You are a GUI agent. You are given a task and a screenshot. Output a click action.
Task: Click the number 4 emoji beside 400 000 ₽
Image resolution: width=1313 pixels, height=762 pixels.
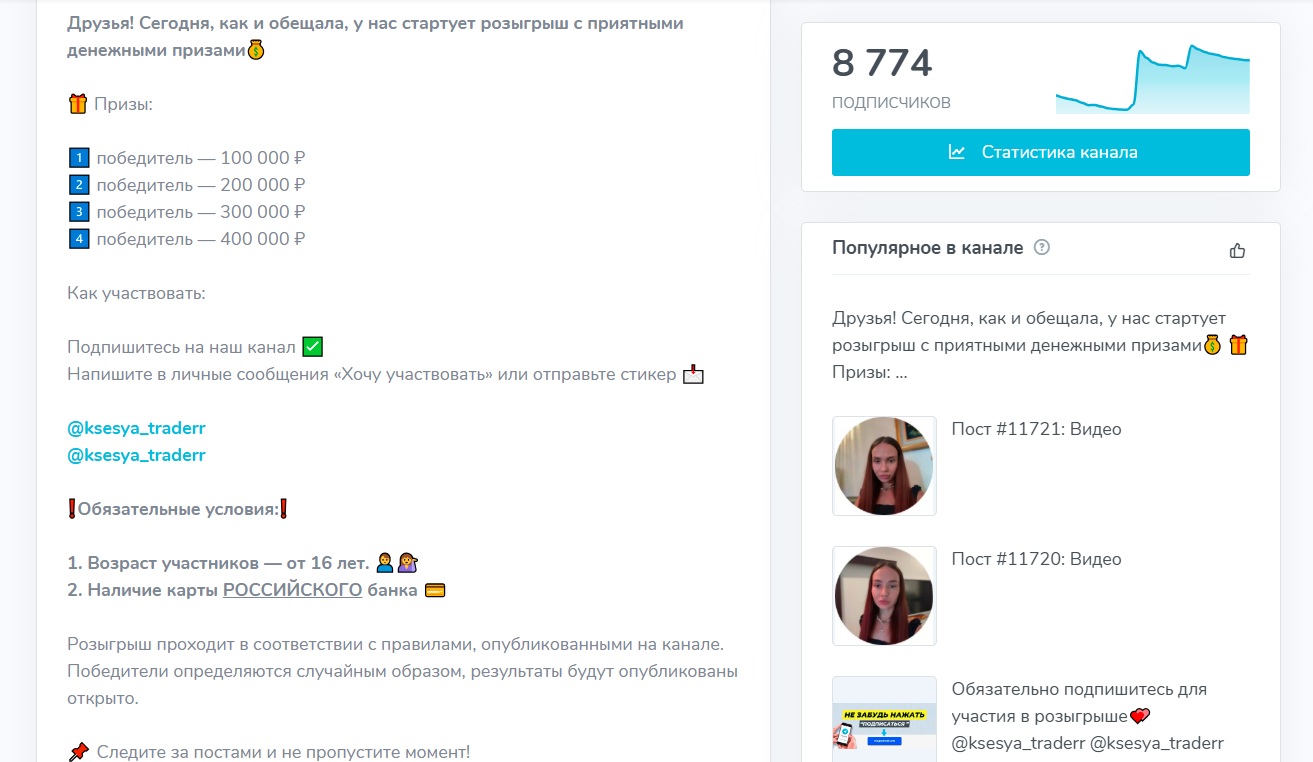tap(79, 239)
